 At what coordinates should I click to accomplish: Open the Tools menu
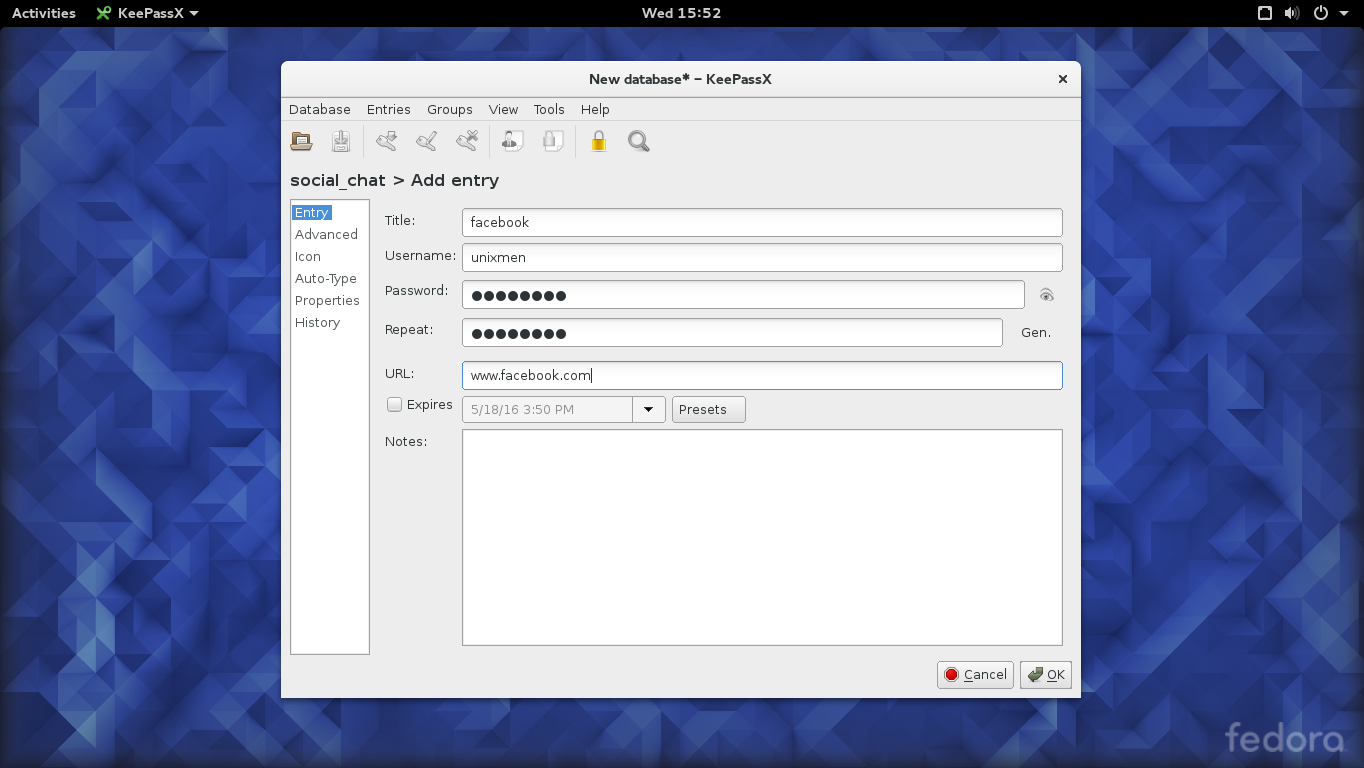(549, 110)
